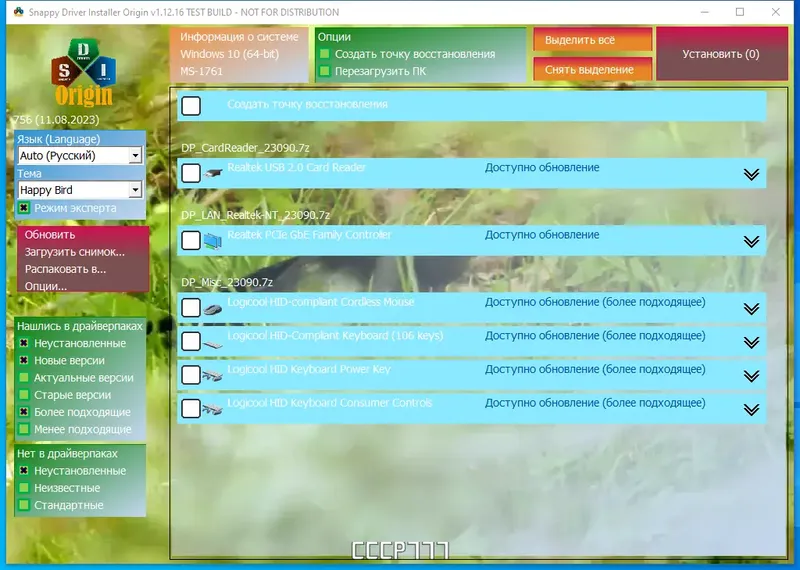800x570 pixels.
Task: Maximize the Snappy Driver Installer window
Action: coord(740,12)
